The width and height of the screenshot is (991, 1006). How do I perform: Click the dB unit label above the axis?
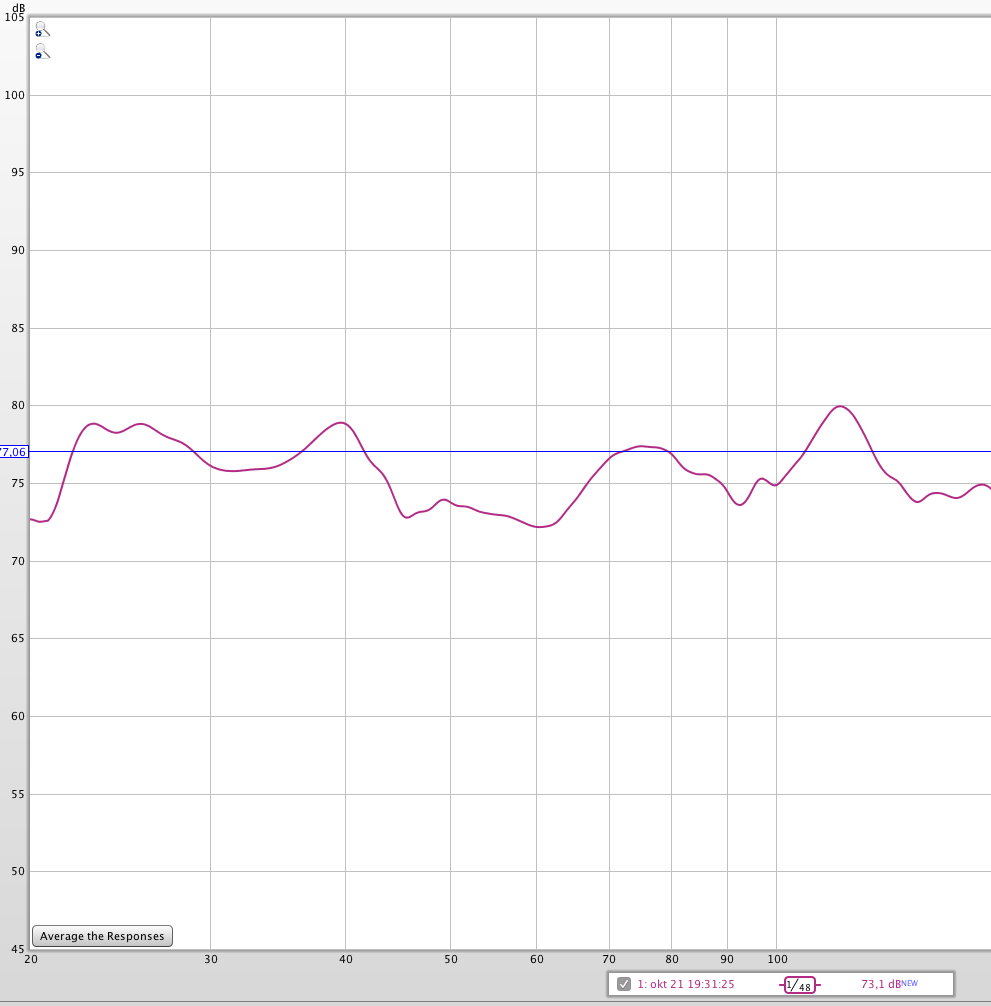(19, 8)
